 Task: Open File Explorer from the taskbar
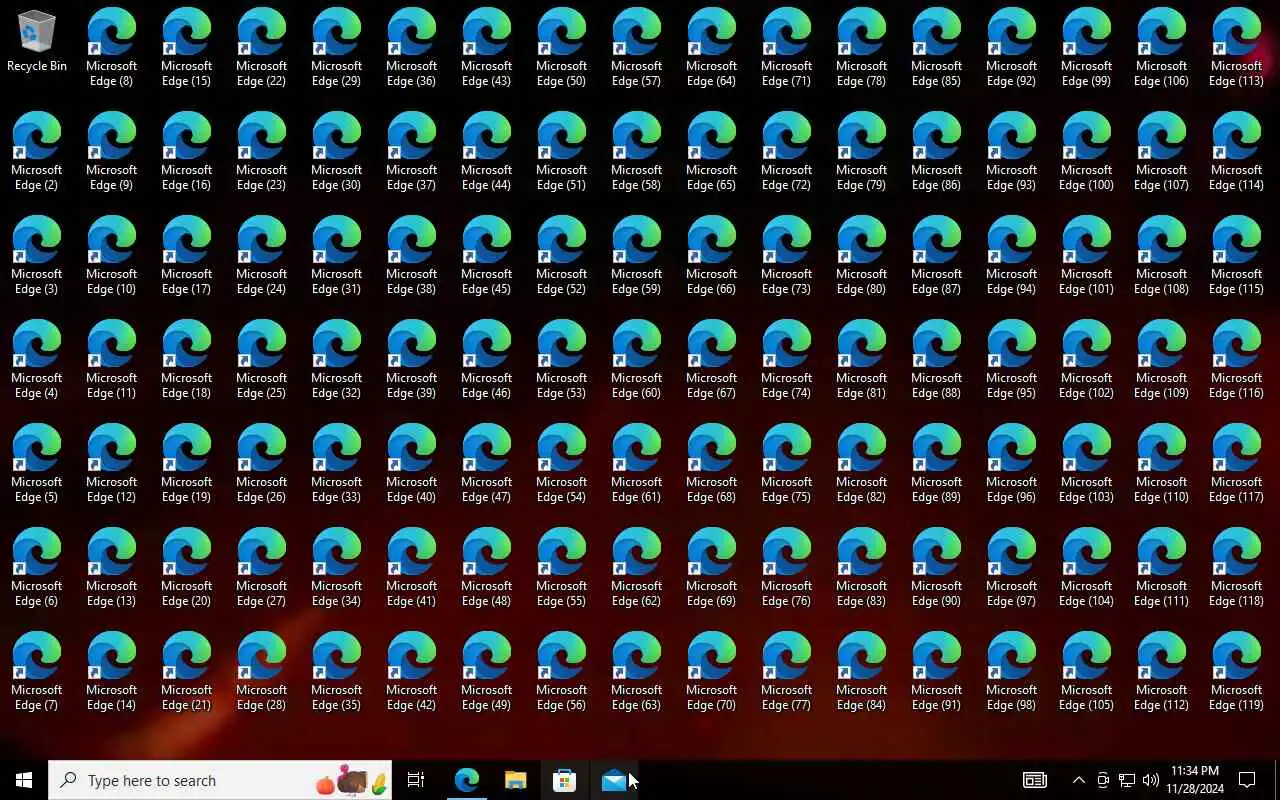click(515, 780)
